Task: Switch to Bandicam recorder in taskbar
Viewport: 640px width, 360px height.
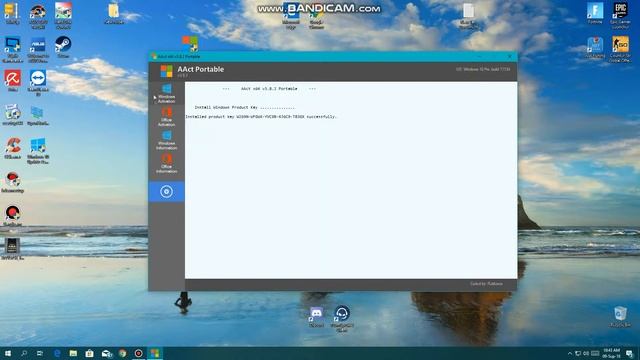Action: [139, 353]
